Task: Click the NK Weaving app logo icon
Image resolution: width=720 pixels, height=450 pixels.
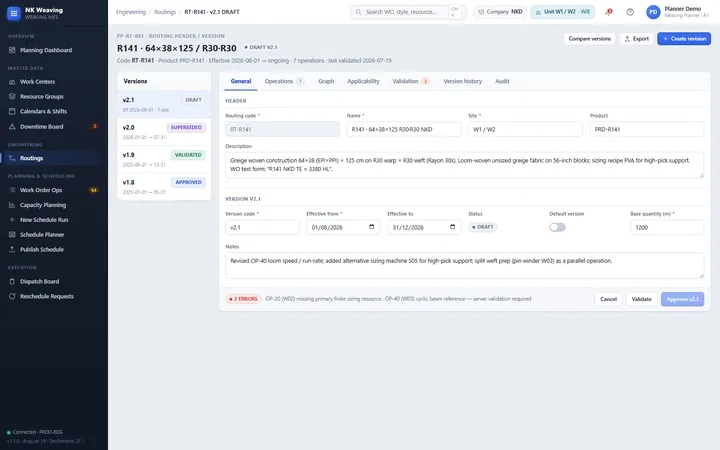Action: coord(14,13)
